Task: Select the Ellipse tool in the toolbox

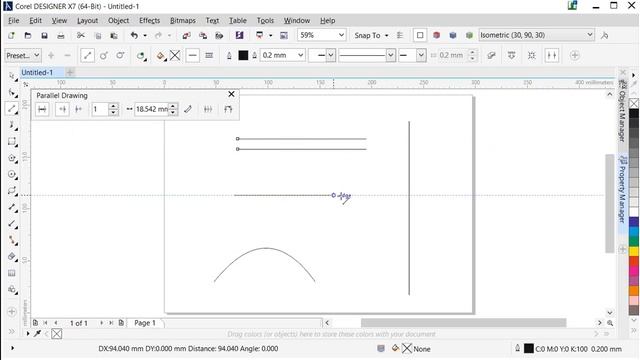Action: [12, 174]
